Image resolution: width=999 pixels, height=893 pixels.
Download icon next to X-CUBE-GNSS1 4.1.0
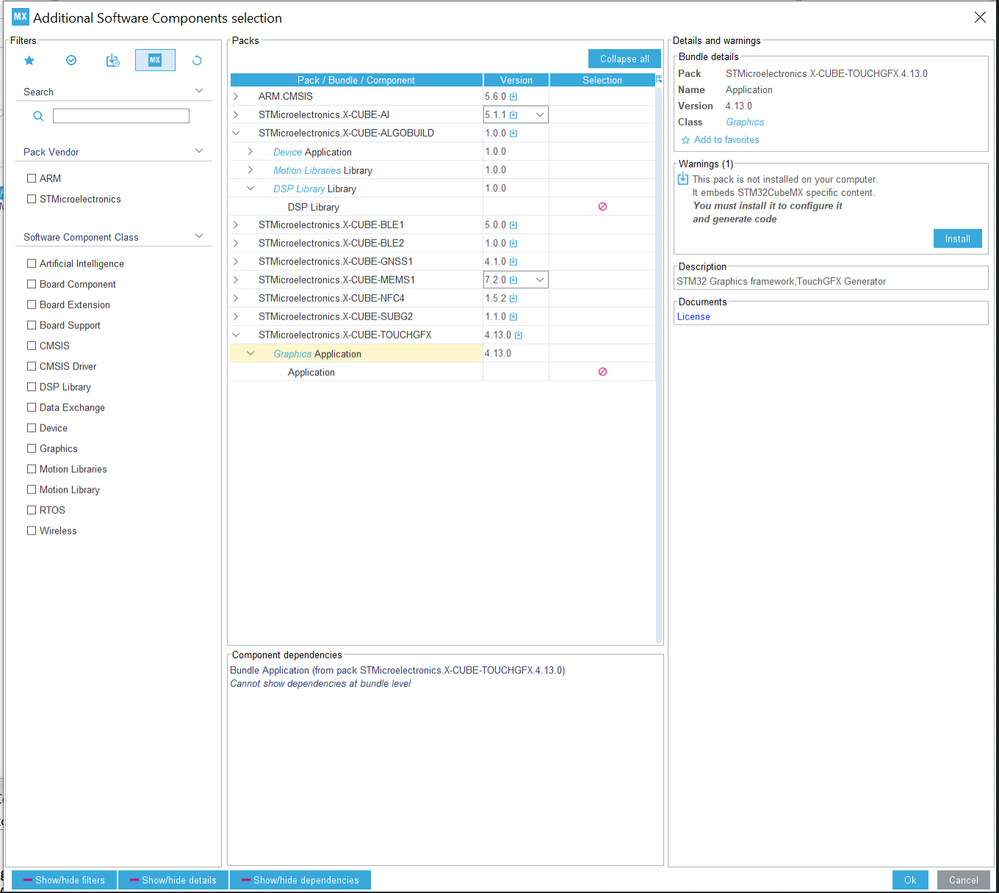[x=514, y=262]
